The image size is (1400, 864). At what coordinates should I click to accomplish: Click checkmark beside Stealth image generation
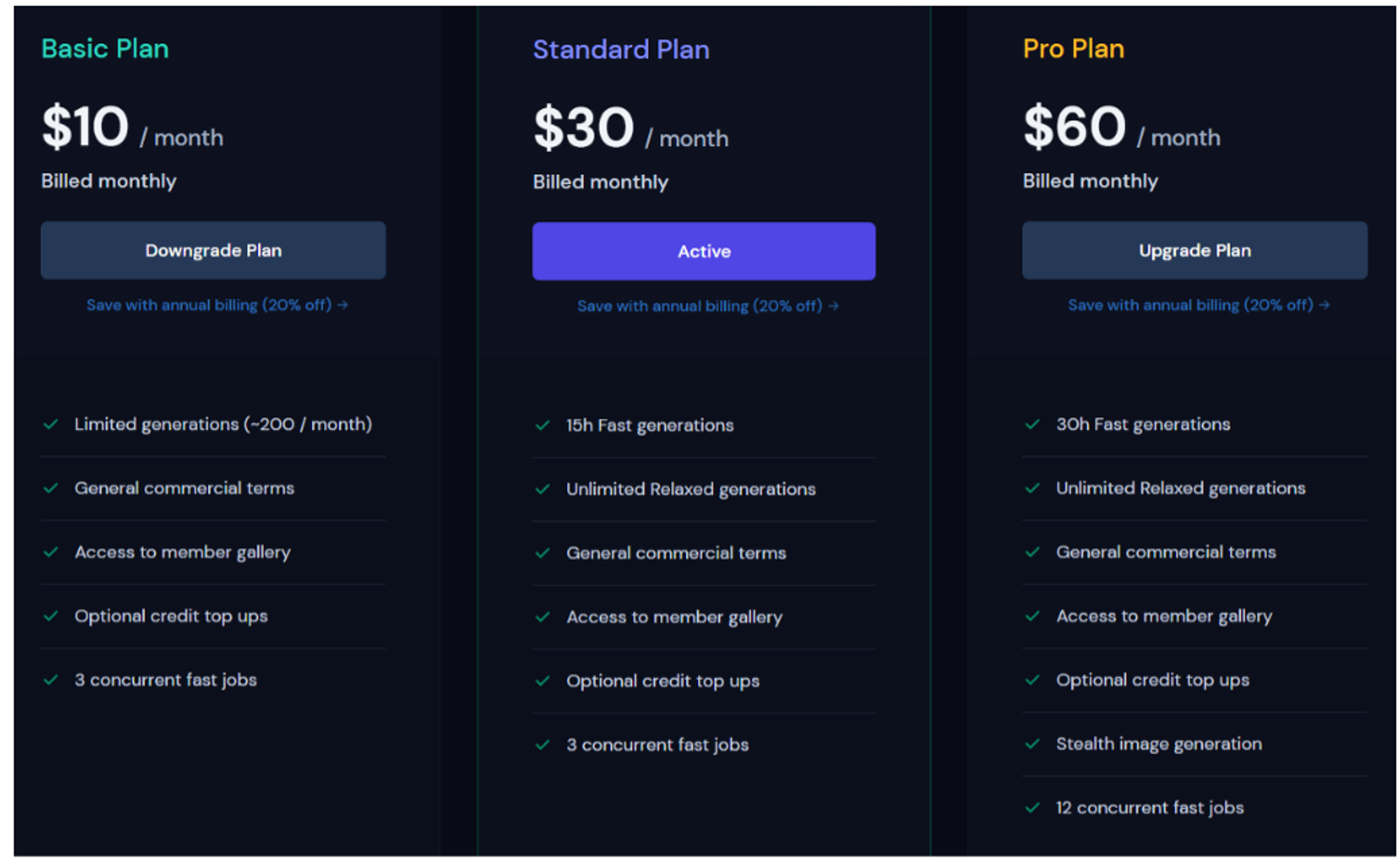tap(1032, 743)
